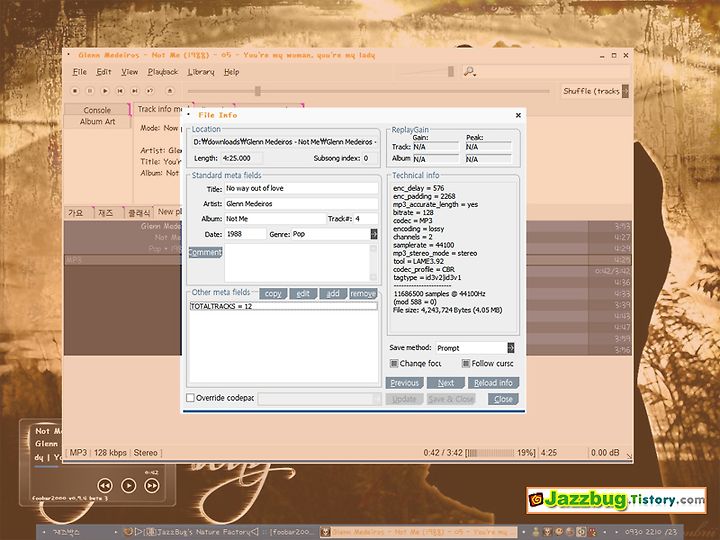The width and height of the screenshot is (720, 540).
Task: Click the Album field
Action: [x=276, y=219]
